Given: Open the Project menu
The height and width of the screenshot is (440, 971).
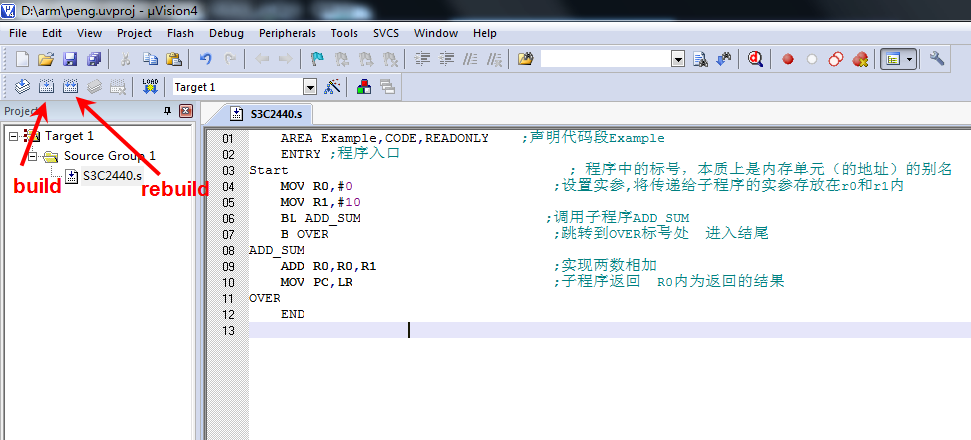Looking at the screenshot, I should tap(134, 33).
